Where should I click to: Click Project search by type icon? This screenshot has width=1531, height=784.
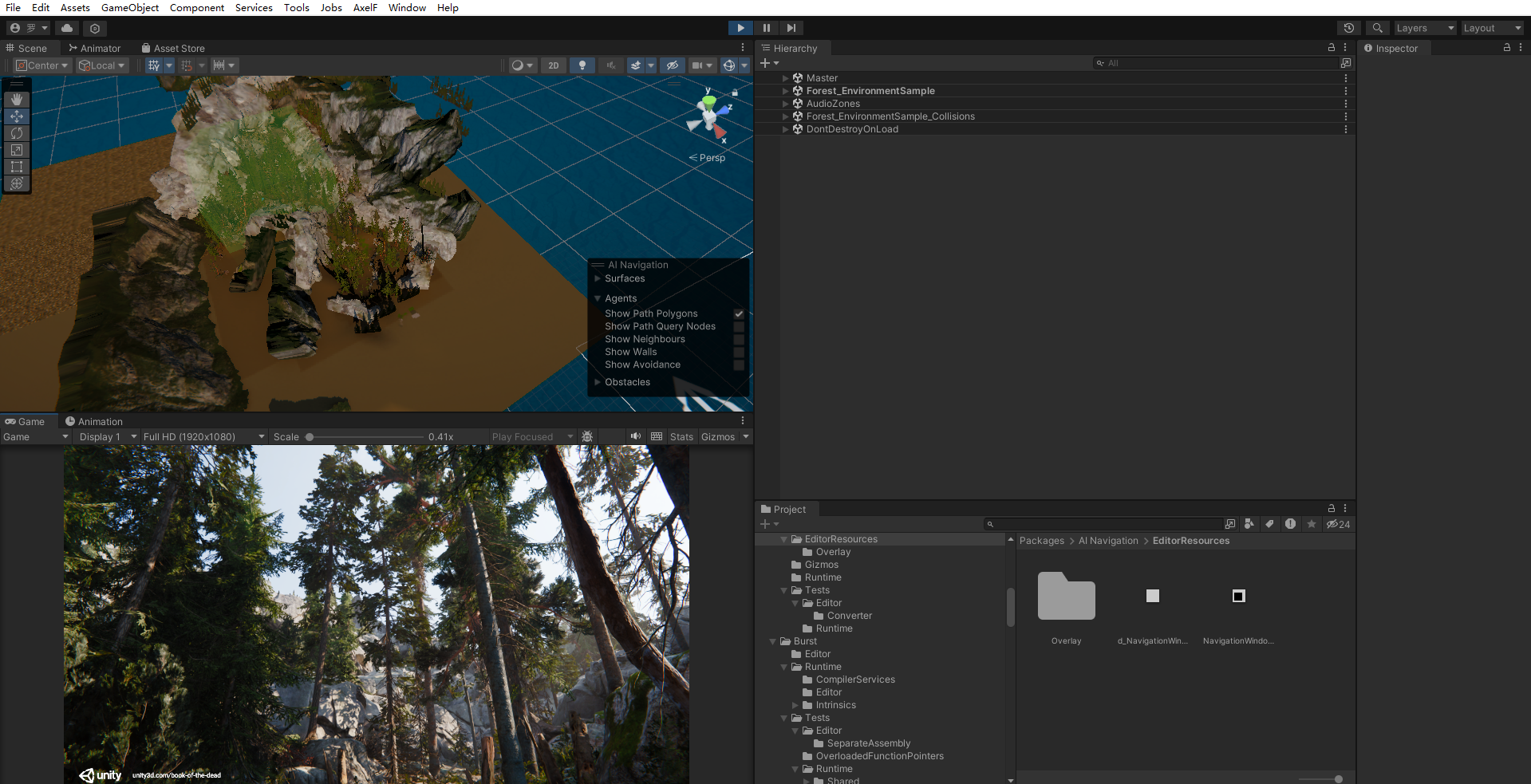(1249, 524)
